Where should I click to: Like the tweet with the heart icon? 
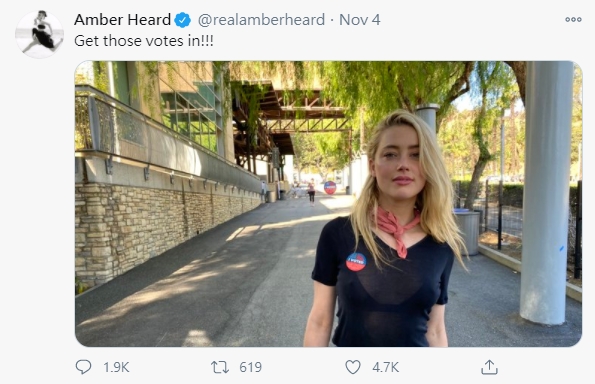[x=353, y=367]
